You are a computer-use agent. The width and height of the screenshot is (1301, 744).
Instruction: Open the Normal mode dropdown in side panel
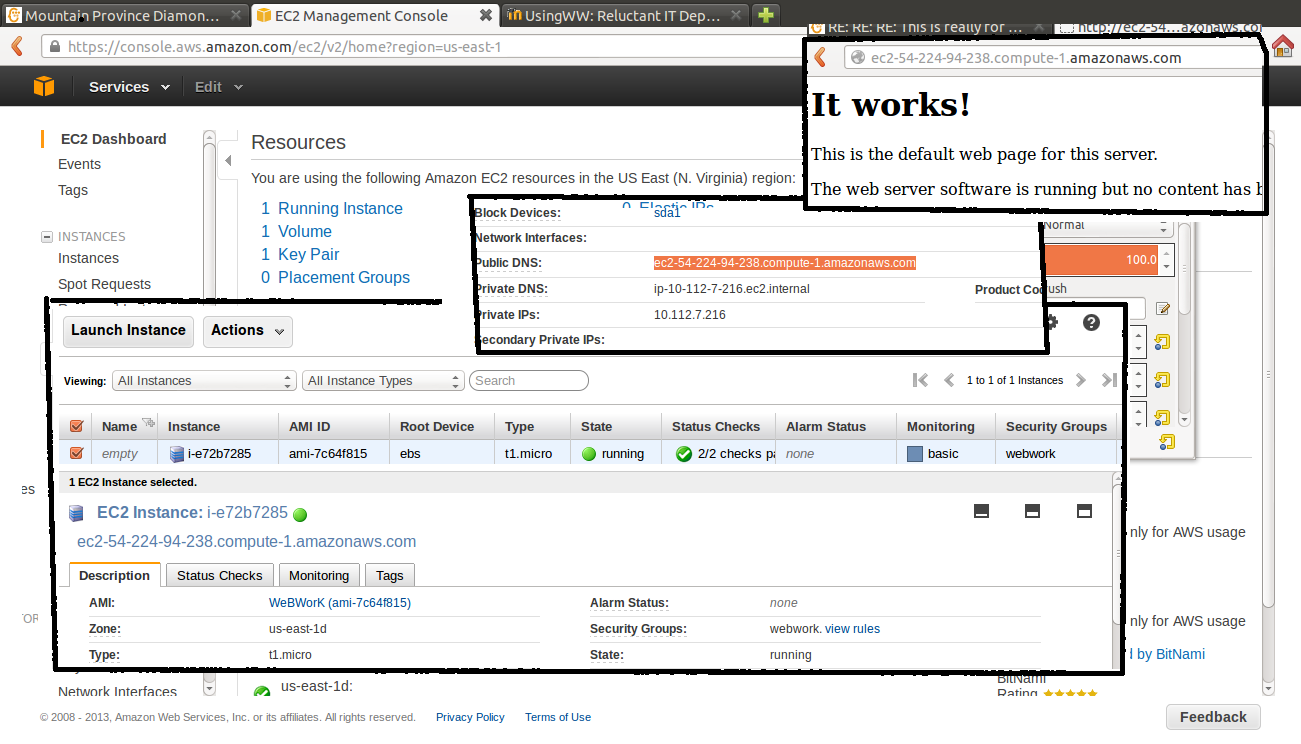1105,227
